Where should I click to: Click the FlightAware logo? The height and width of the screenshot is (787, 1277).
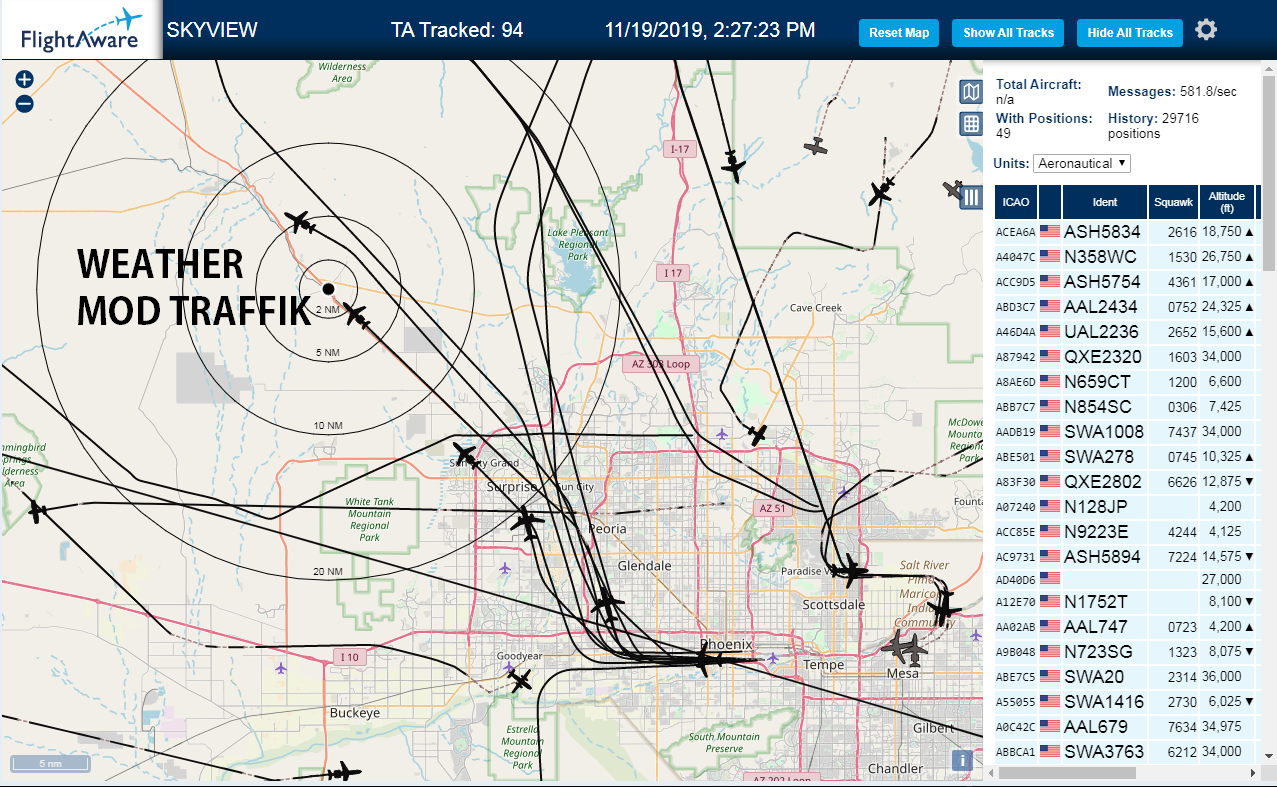coord(80,30)
